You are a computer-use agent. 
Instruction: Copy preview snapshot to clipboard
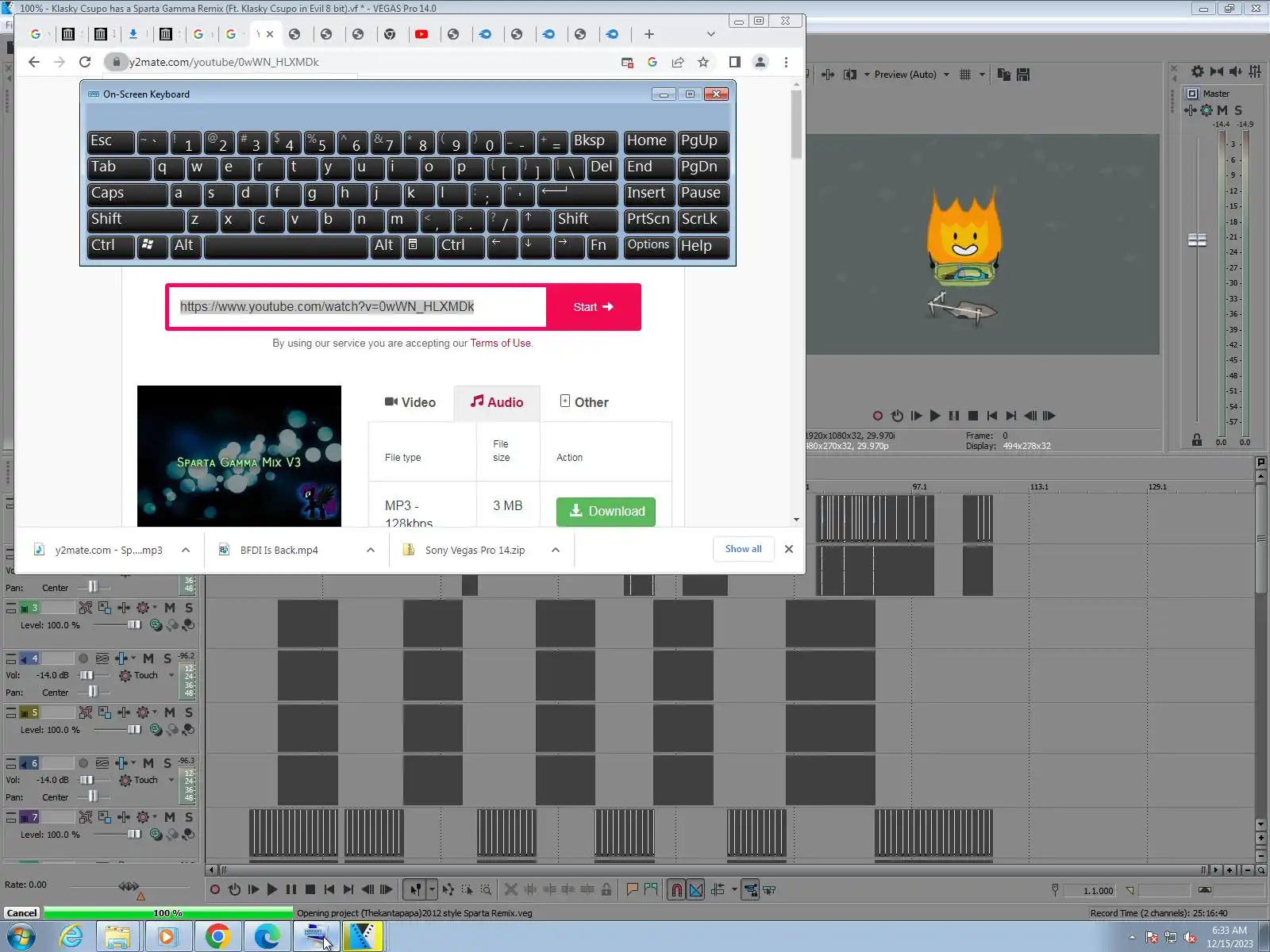(x=1004, y=75)
